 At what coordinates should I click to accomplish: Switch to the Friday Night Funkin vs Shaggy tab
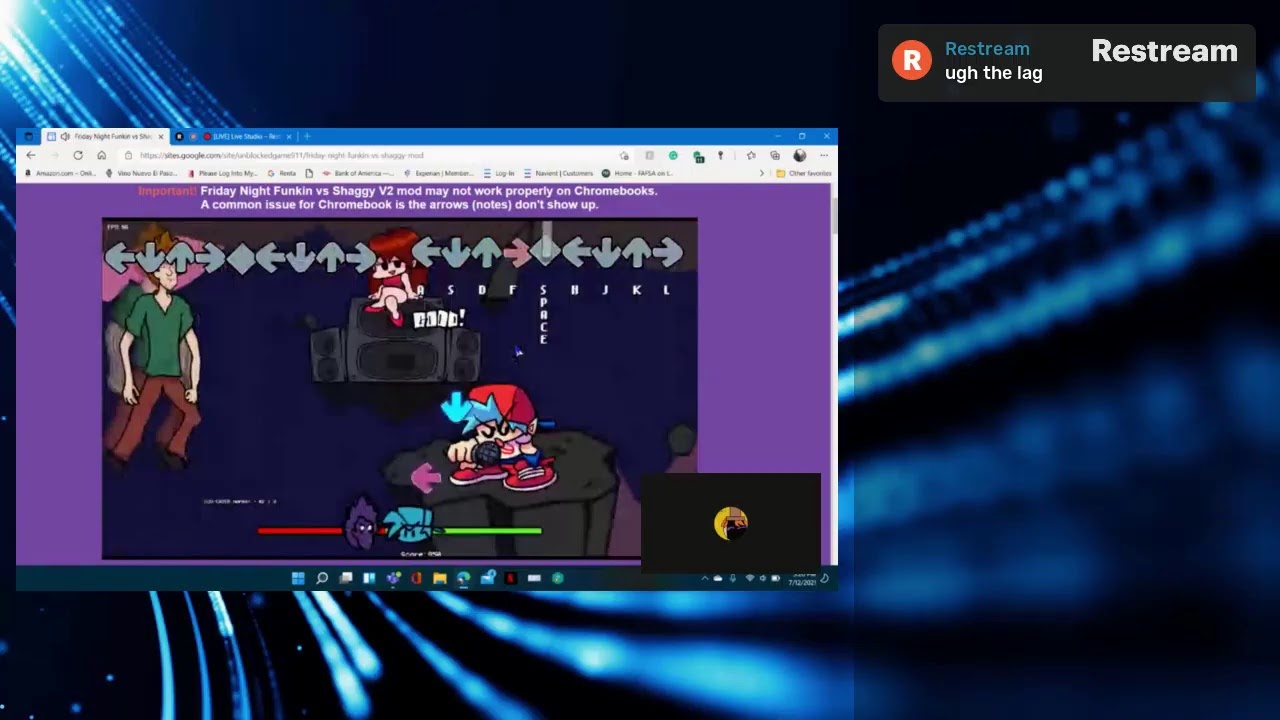pos(106,136)
